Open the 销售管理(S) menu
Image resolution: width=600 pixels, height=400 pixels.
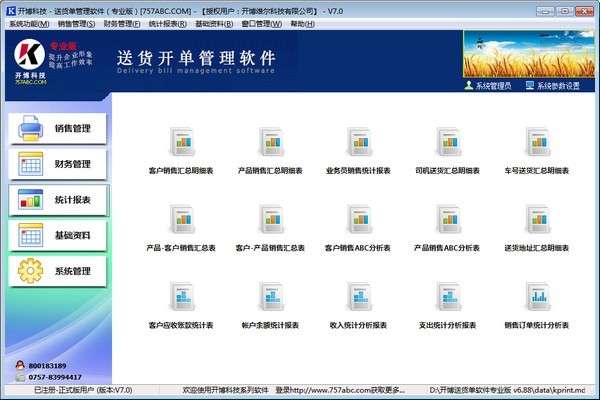pos(76,24)
